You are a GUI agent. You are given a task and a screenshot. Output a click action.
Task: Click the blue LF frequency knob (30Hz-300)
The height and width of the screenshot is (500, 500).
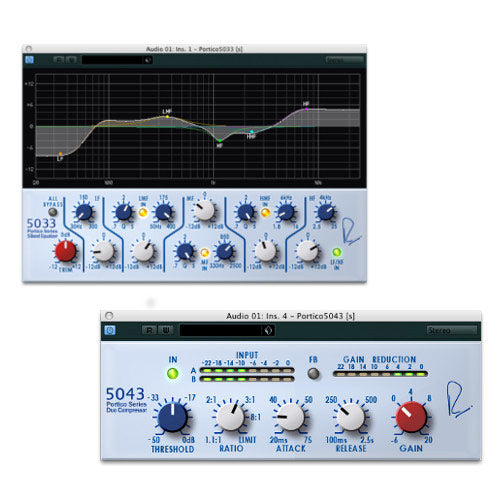83,212
